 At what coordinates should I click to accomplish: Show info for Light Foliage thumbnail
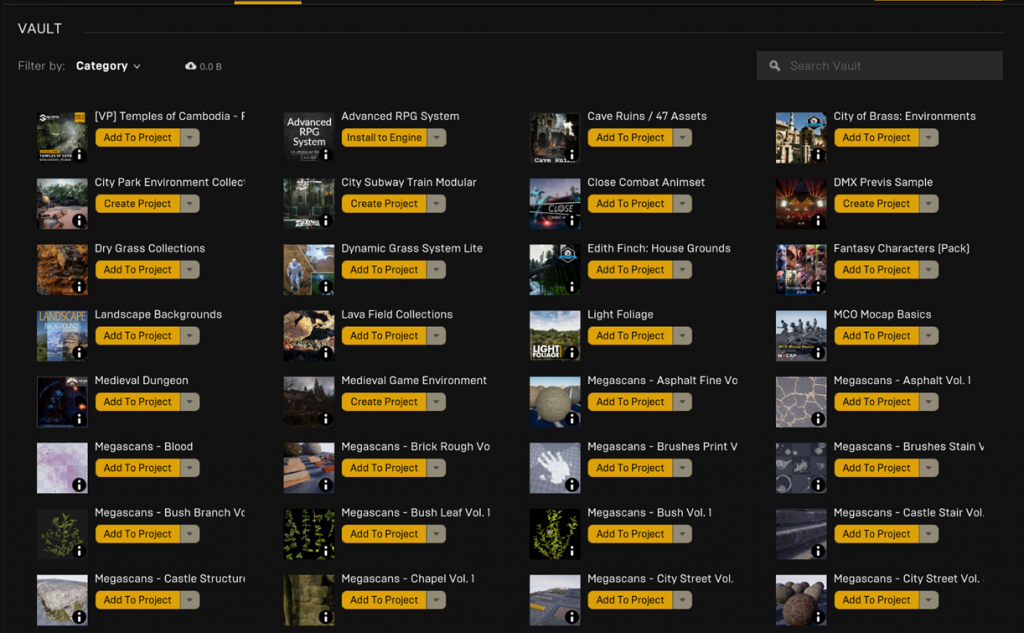(x=571, y=353)
